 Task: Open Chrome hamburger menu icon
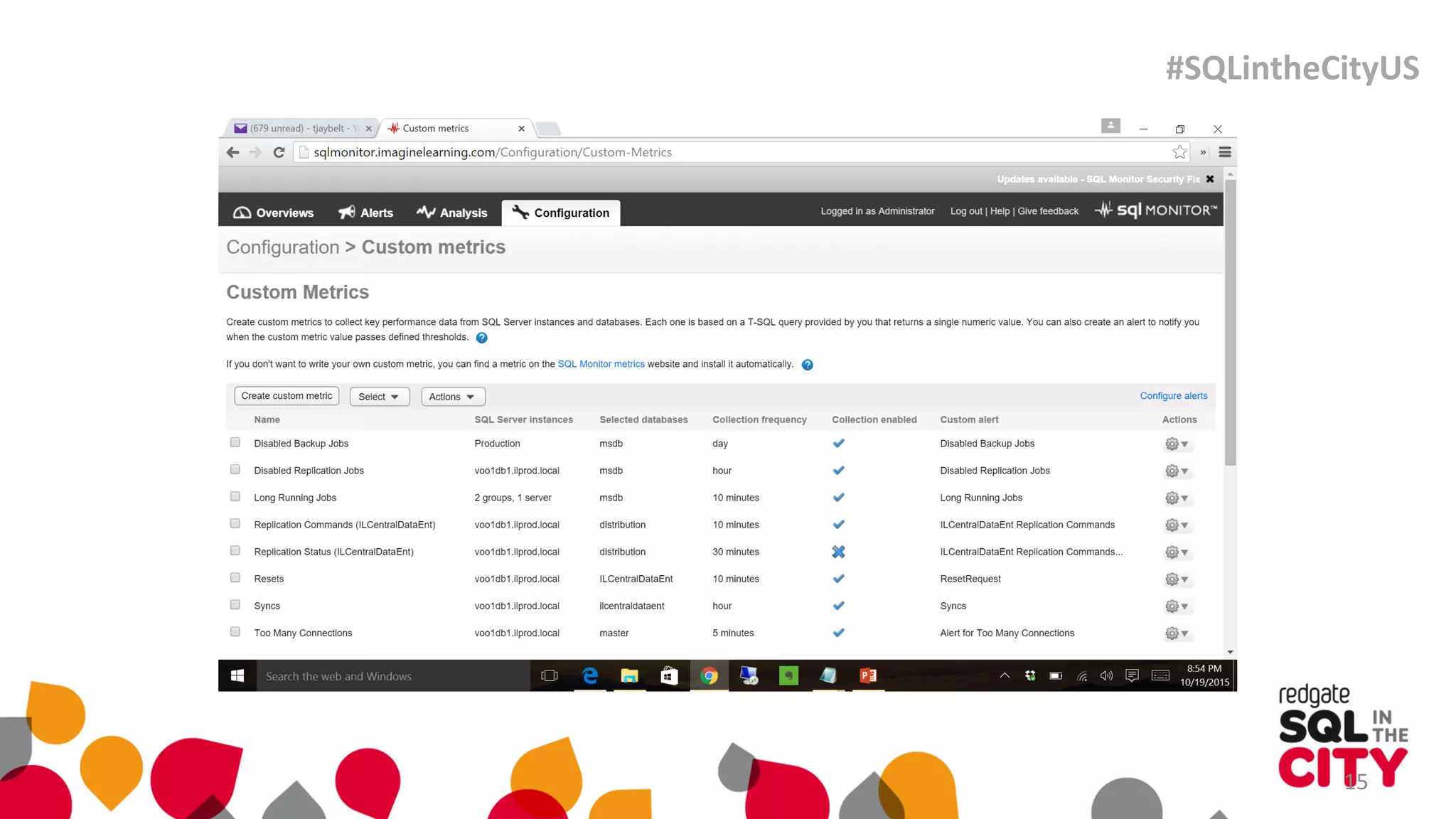click(x=1224, y=152)
